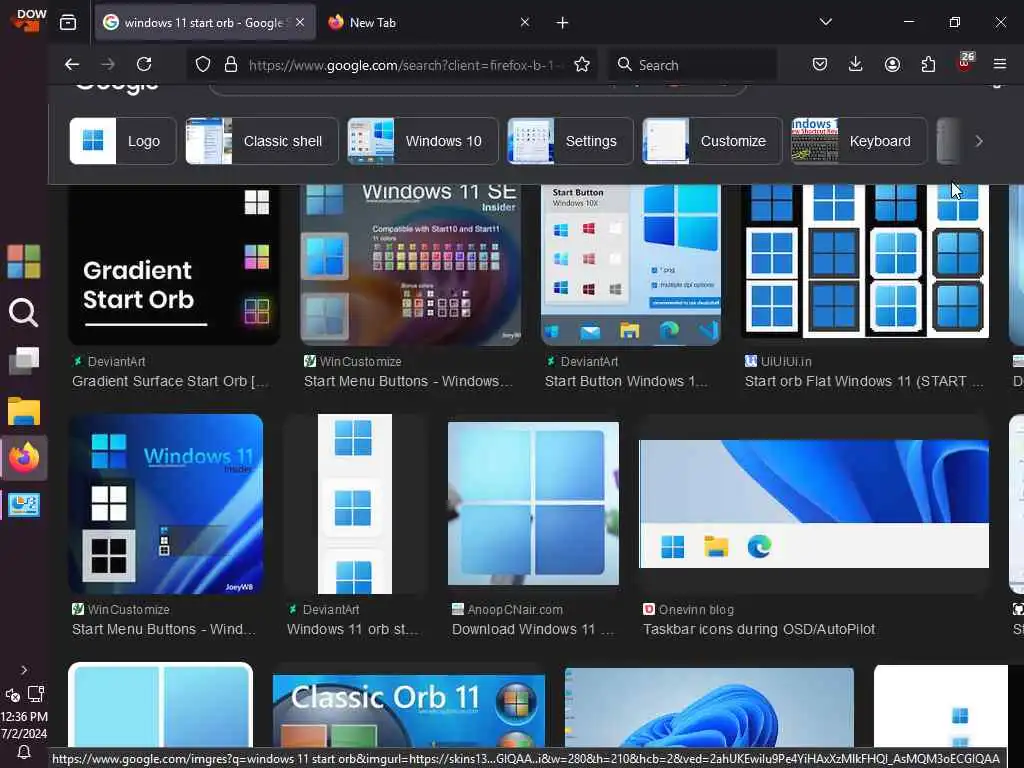This screenshot has width=1024, height=768.
Task: Open Start orb Flat Windows 11 link
Action: 863,381
